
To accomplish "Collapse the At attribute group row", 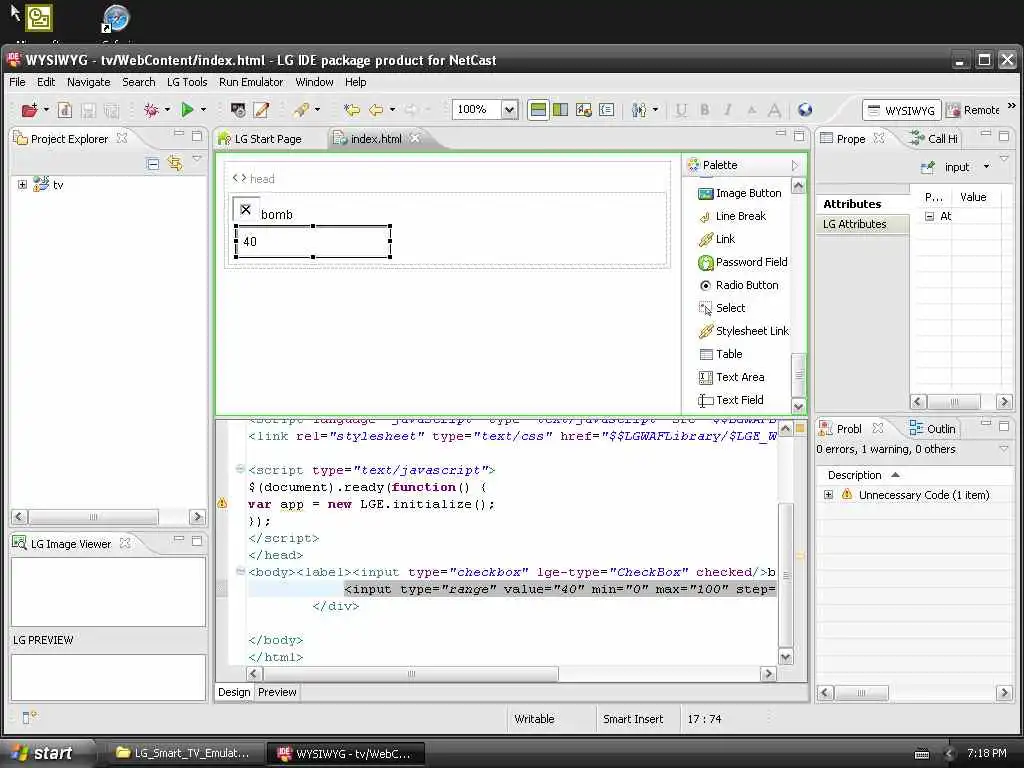I will [x=930, y=216].
